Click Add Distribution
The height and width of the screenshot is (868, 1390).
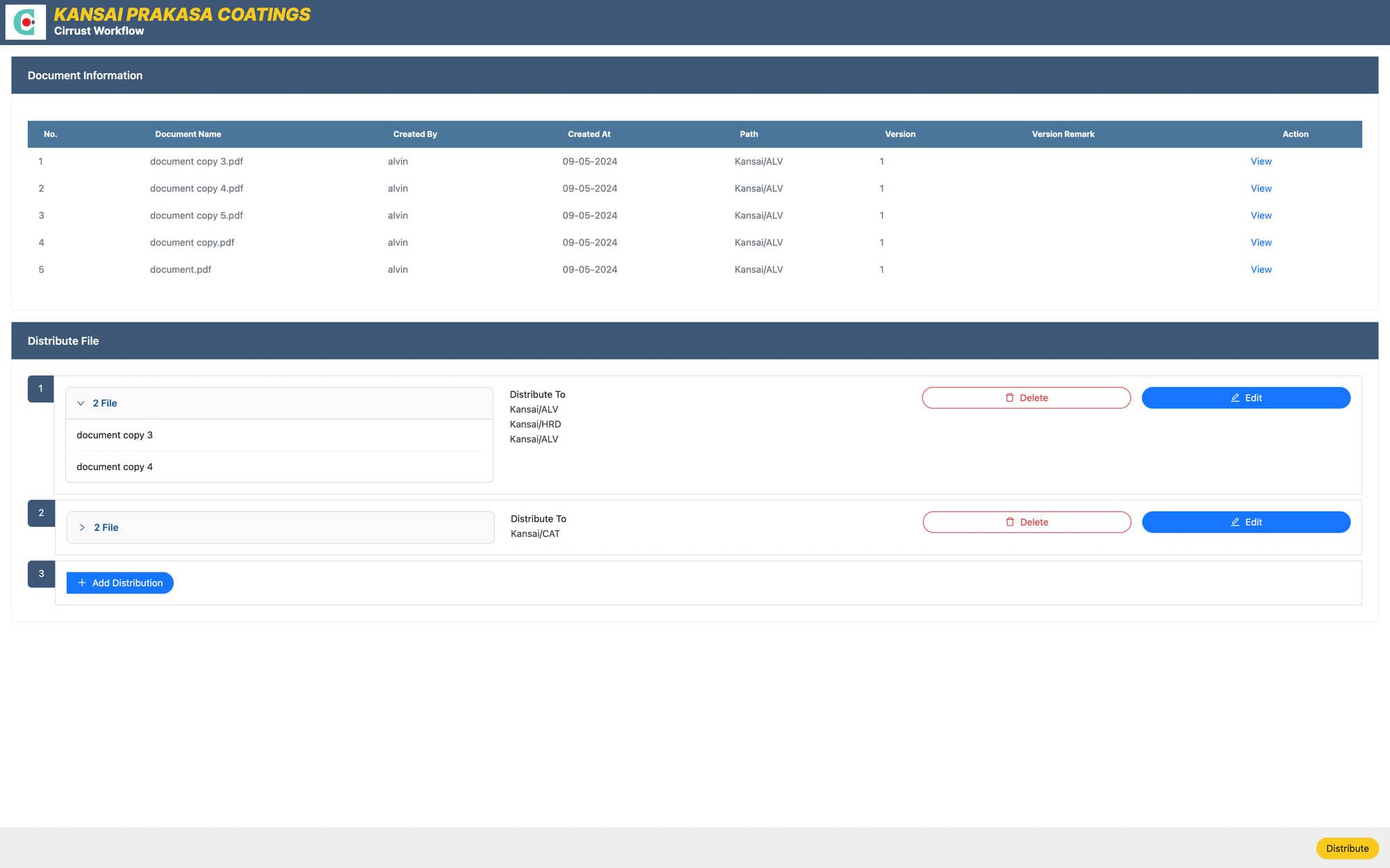tap(120, 582)
